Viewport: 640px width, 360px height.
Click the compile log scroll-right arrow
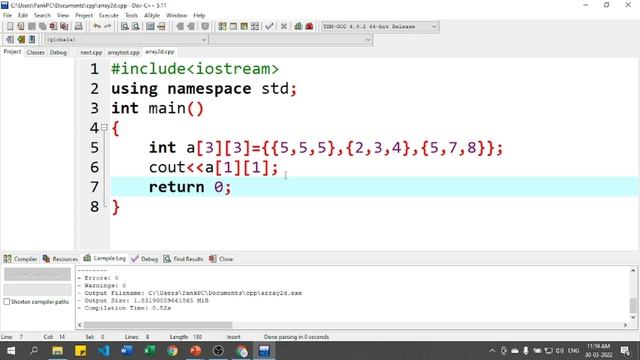625,325
